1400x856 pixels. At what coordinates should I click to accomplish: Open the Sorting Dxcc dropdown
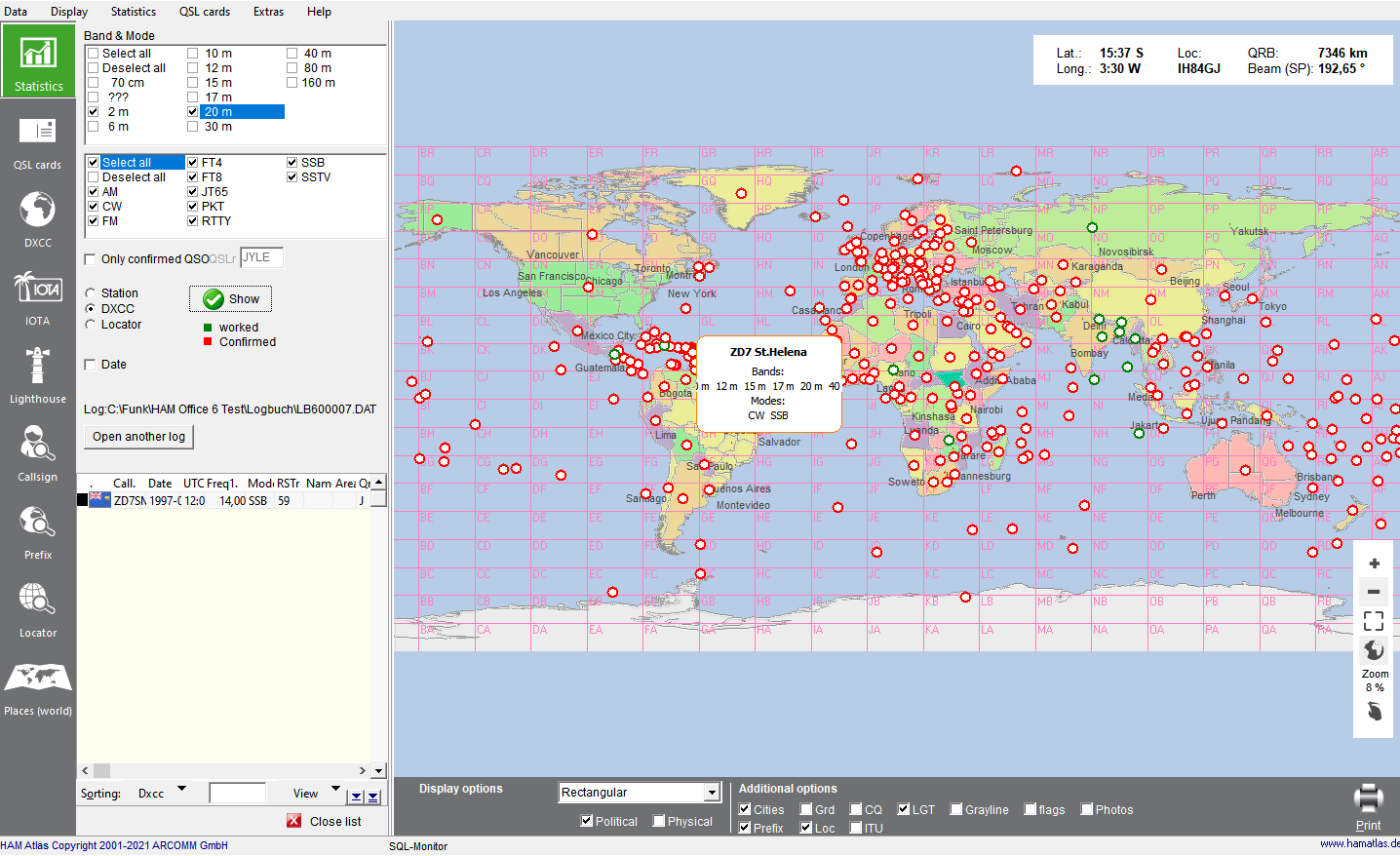181,790
